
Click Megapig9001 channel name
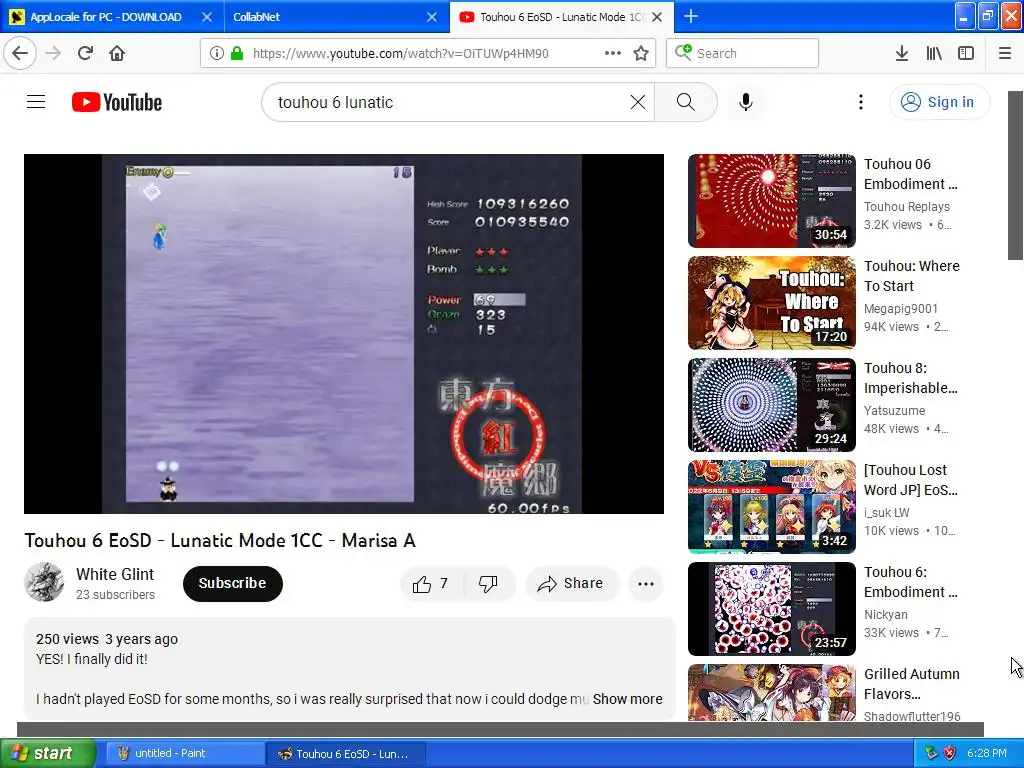point(901,308)
